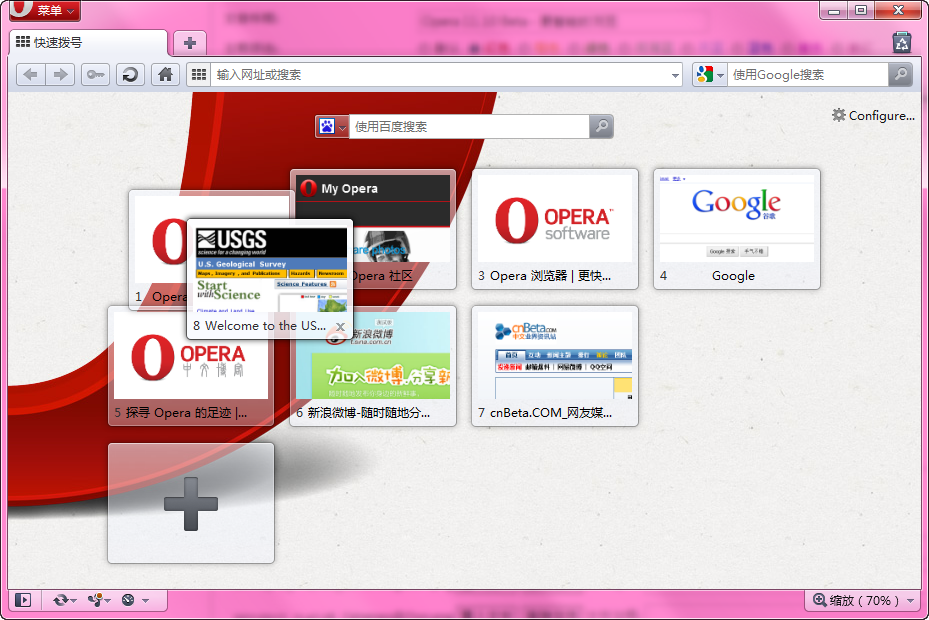Click the Opera Turbo icon
Image resolution: width=929 pixels, height=620 pixels.
(128, 600)
